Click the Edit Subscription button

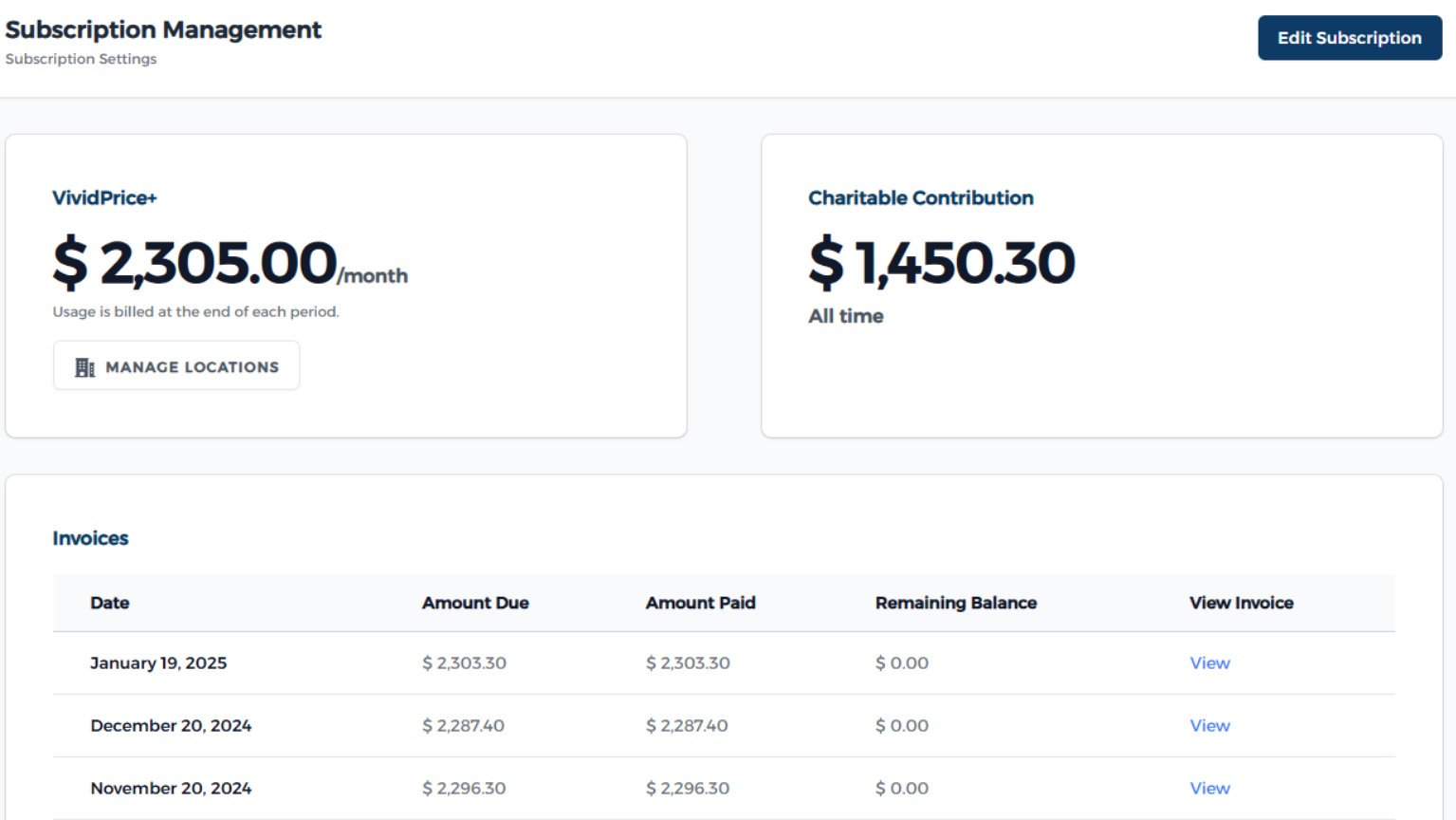click(x=1349, y=38)
